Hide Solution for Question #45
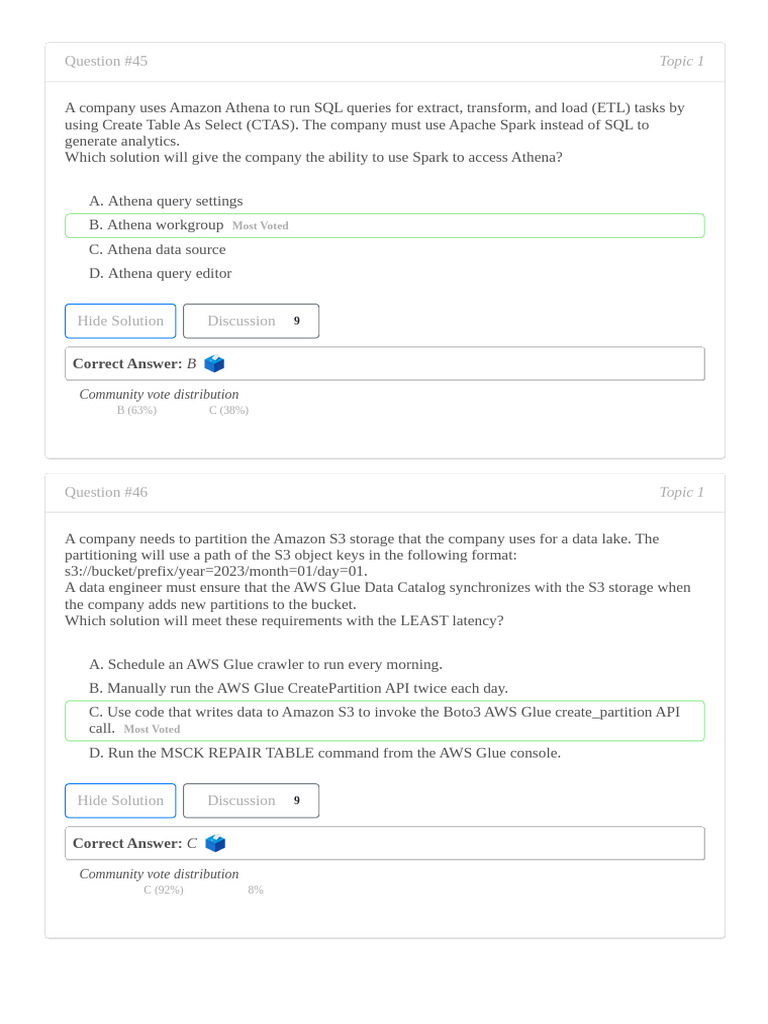This screenshot has width=768, height=1024. 120,321
